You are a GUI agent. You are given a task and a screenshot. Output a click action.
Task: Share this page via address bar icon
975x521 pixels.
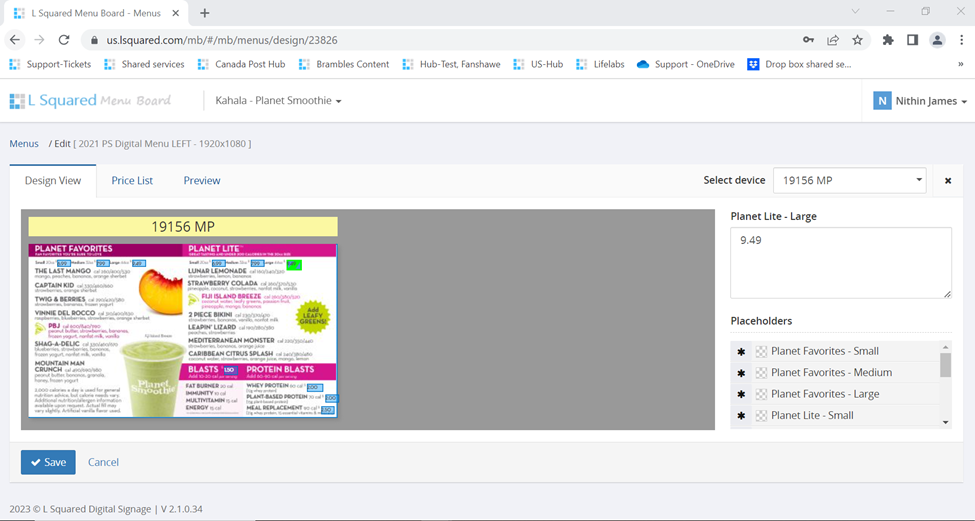click(833, 40)
